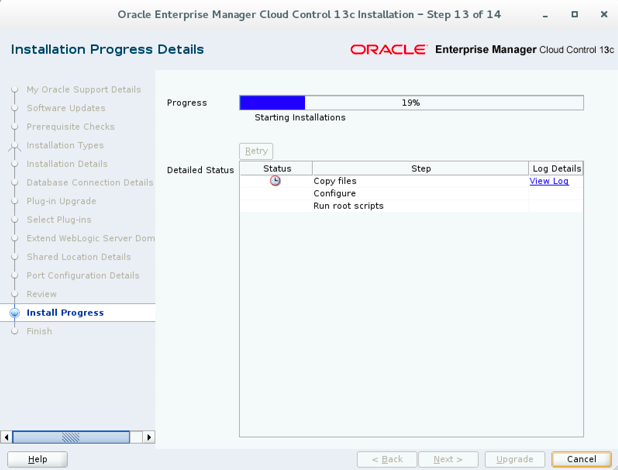618x470 pixels.
Task: Select Installation Types step
Action: 65,145
